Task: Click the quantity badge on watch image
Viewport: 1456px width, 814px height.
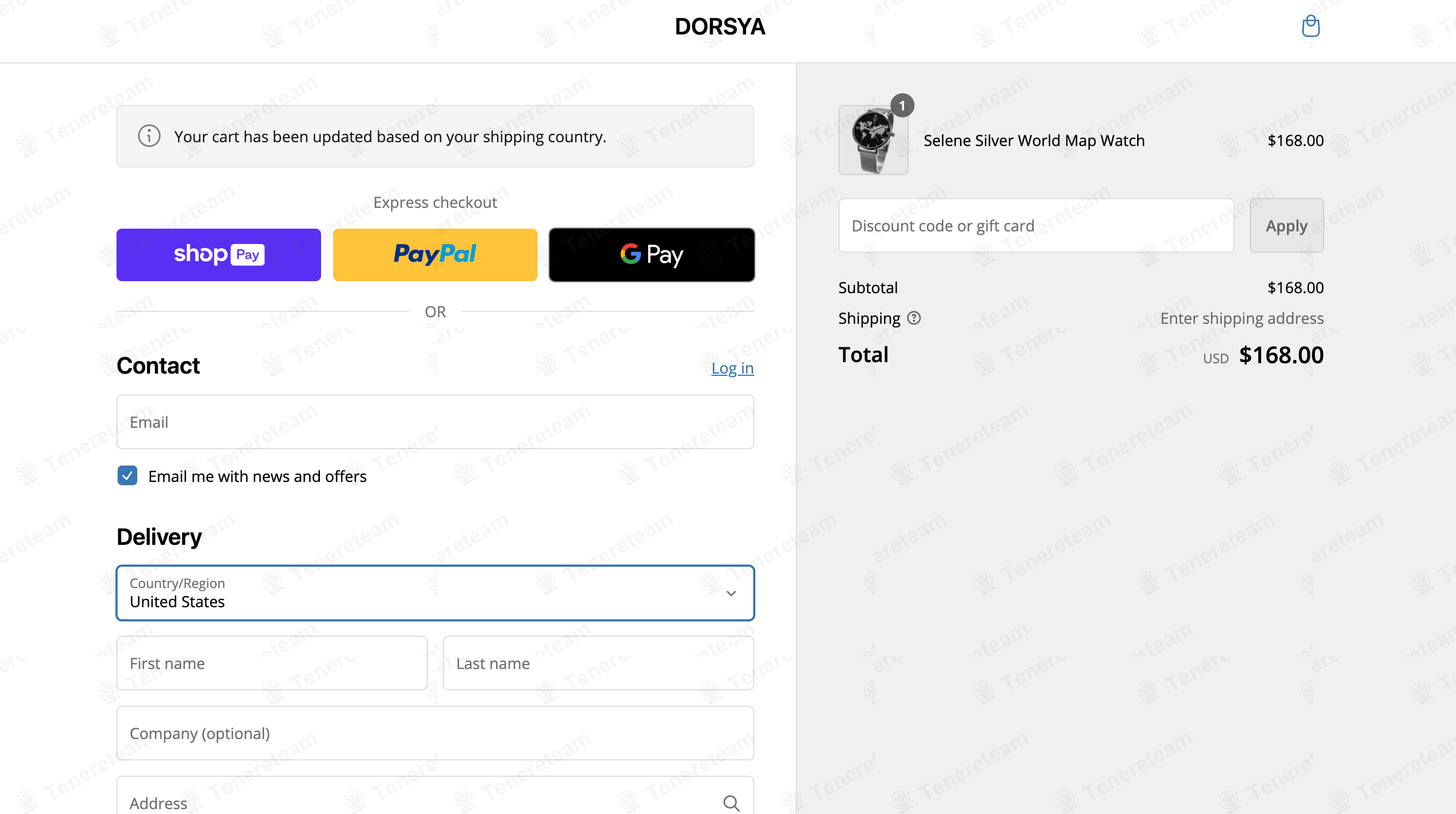Action: pos(902,106)
